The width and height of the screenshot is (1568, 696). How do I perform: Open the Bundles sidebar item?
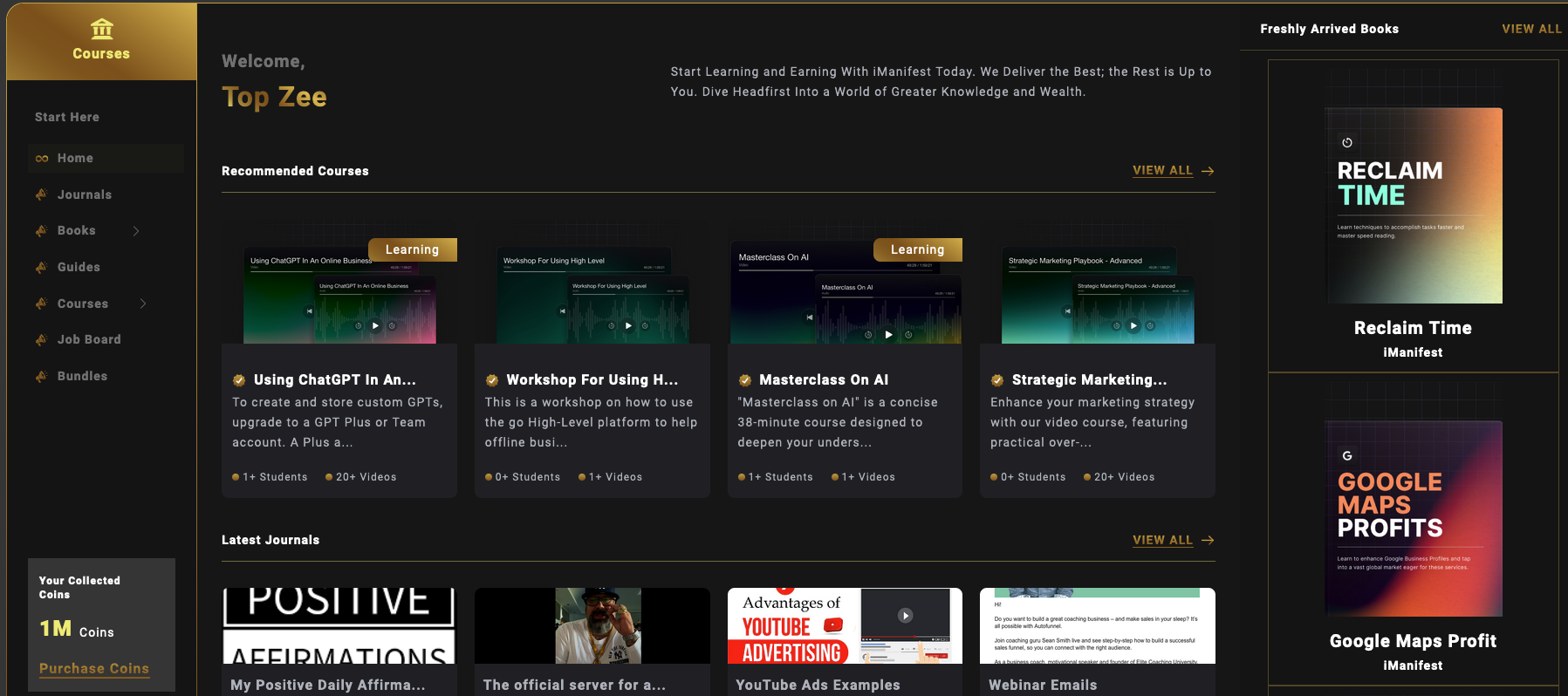point(82,376)
